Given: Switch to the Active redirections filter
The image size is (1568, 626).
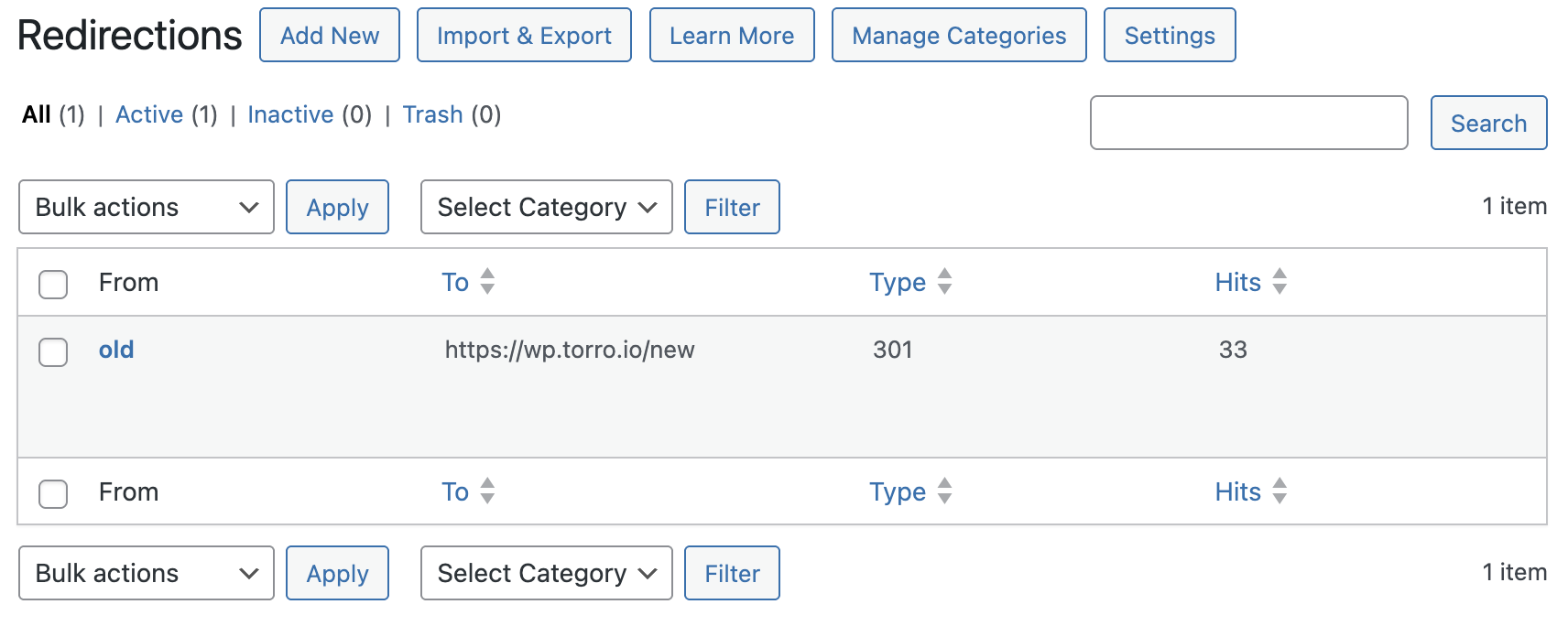Looking at the screenshot, I should point(149,114).
